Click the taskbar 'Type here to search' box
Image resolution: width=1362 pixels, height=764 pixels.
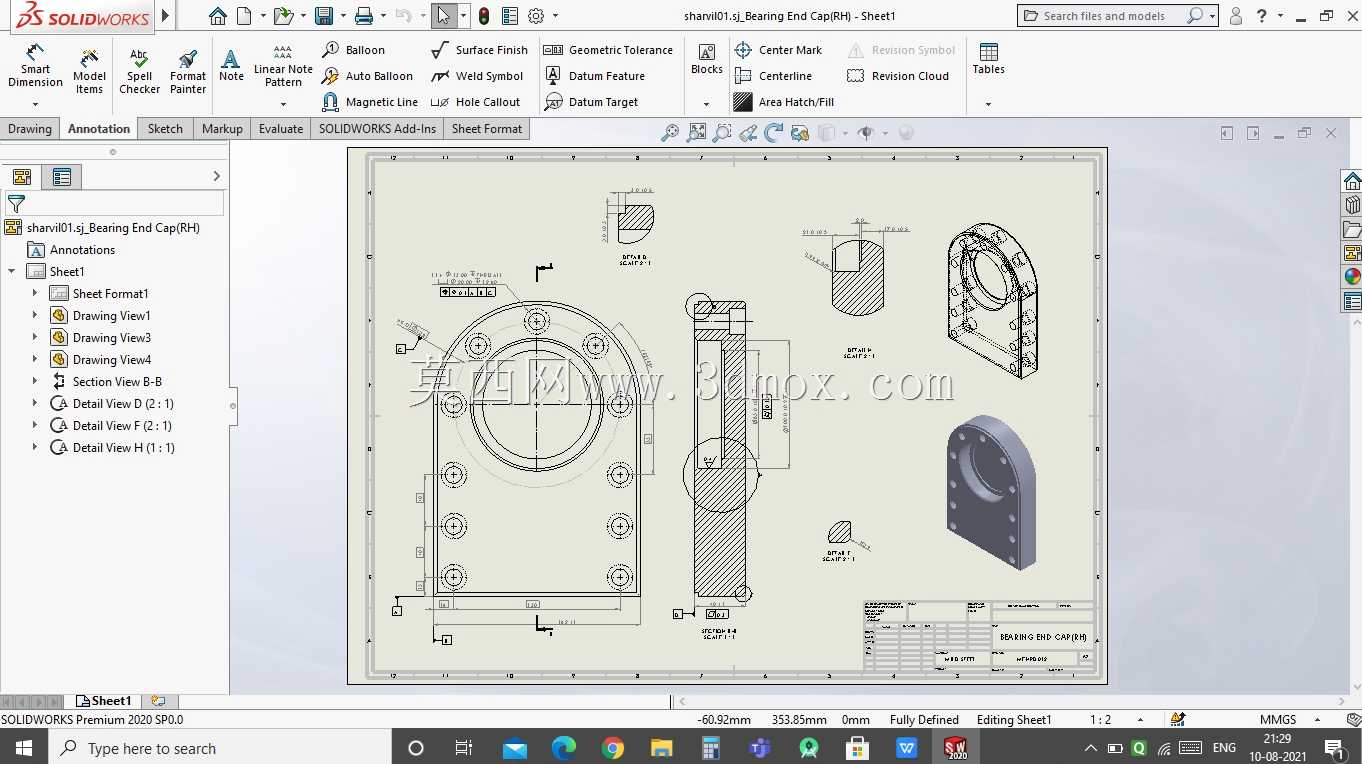pyautogui.click(x=220, y=748)
